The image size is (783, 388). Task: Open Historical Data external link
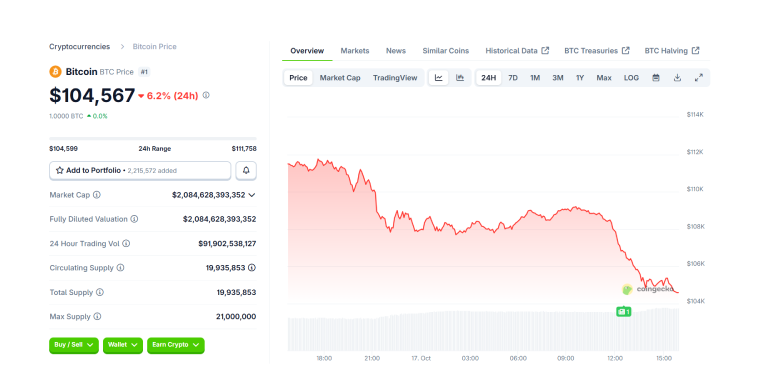coord(517,50)
